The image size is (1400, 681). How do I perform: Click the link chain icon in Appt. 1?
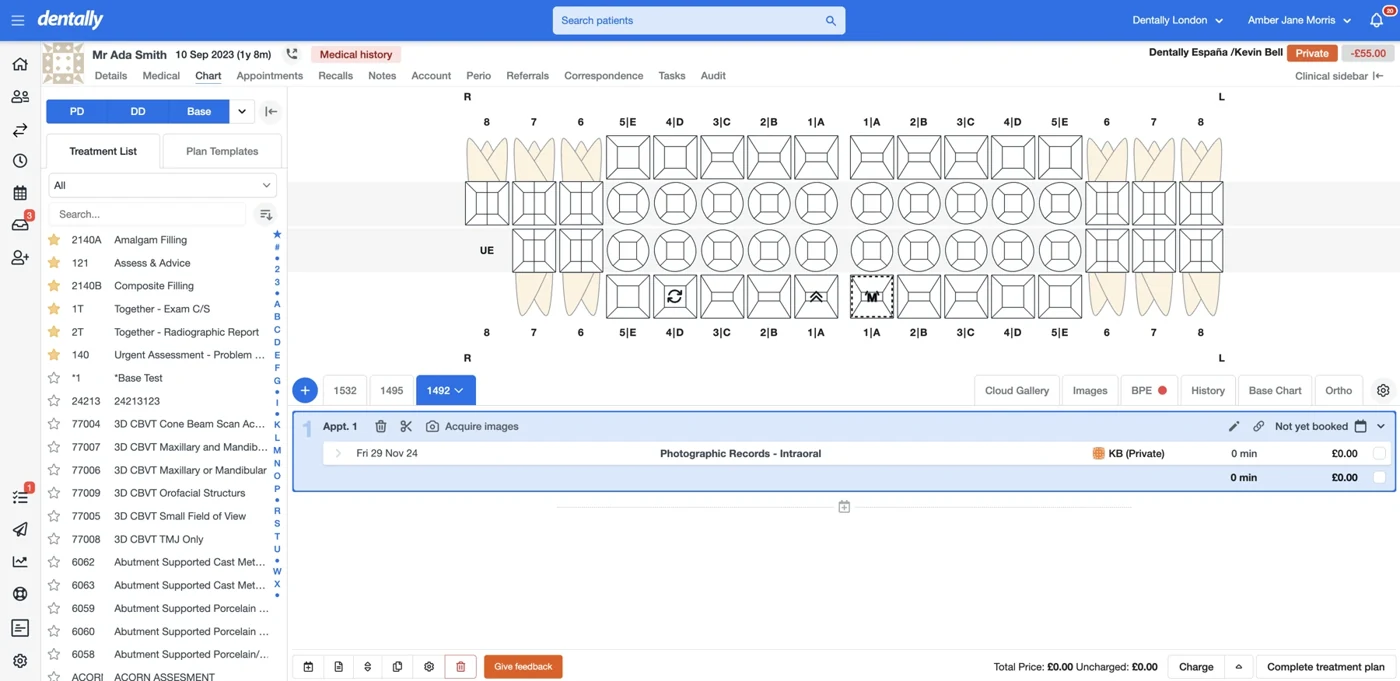pos(1259,426)
